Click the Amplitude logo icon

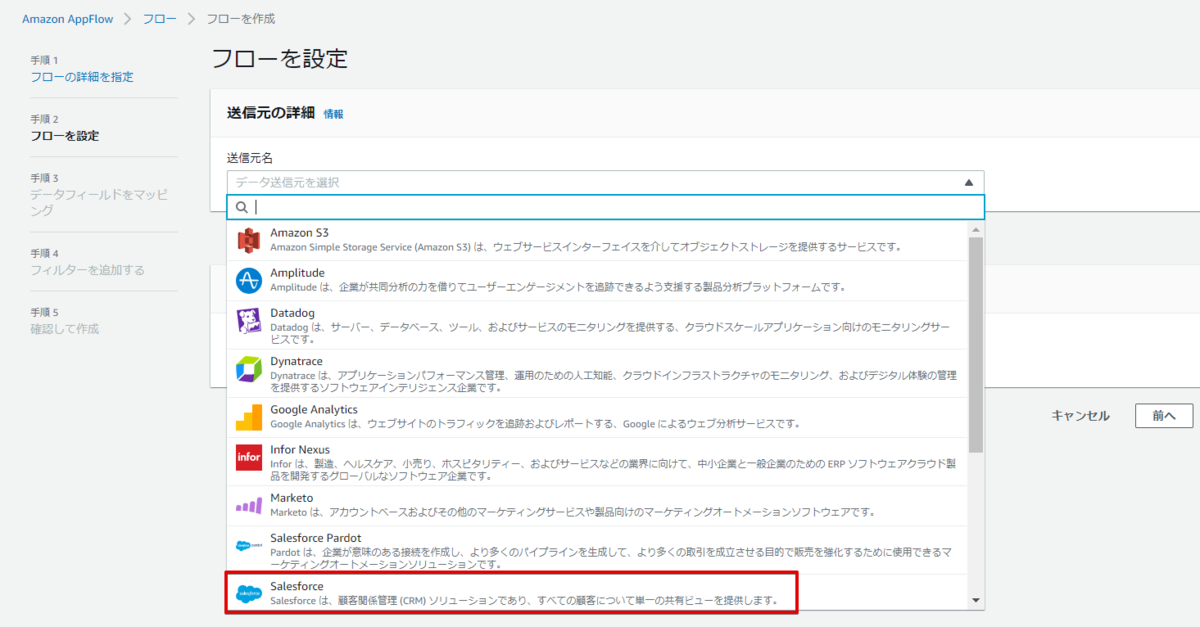tap(248, 281)
